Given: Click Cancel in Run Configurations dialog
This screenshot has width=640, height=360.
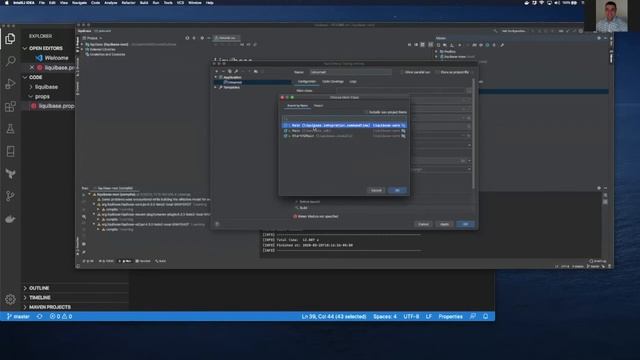Looking at the screenshot, I should pyautogui.click(x=423, y=224).
